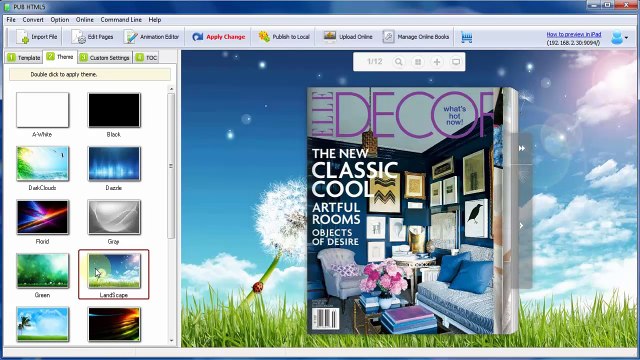Open the File menu

click(x=11, y=20)
